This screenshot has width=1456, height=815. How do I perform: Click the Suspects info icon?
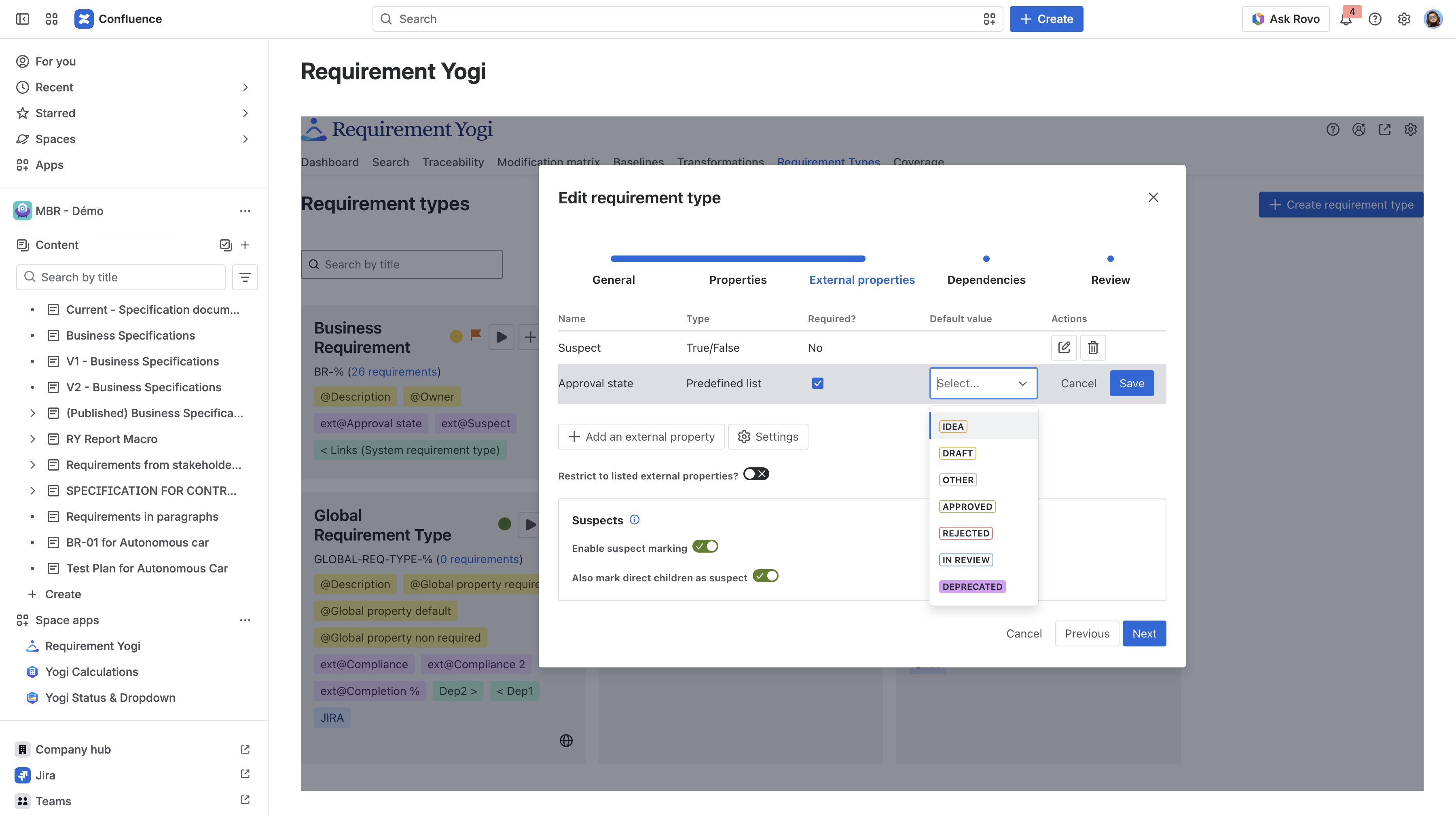tap(635, 519)
